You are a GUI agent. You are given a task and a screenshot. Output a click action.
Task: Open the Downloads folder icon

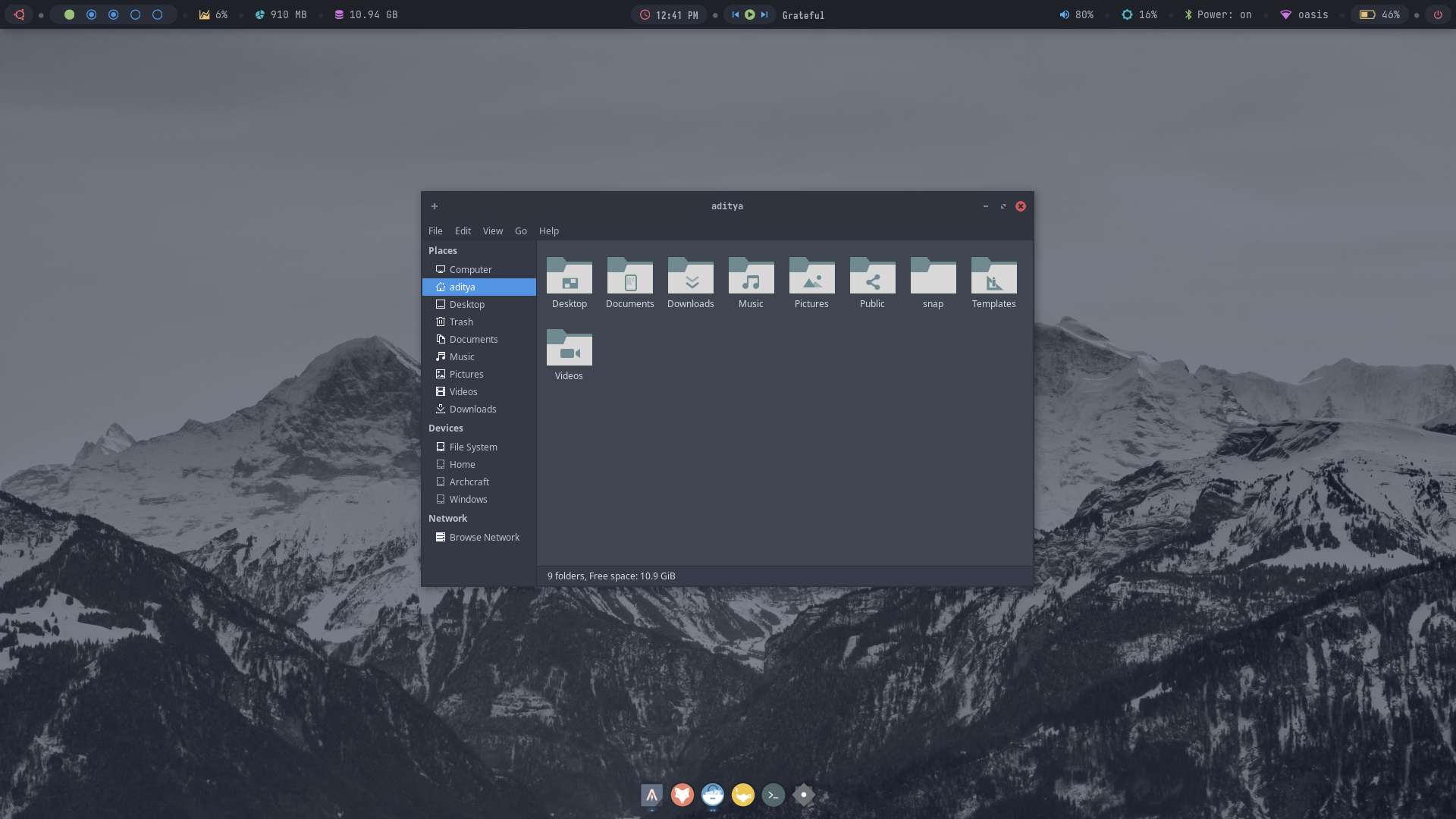(x=690, y=277)
